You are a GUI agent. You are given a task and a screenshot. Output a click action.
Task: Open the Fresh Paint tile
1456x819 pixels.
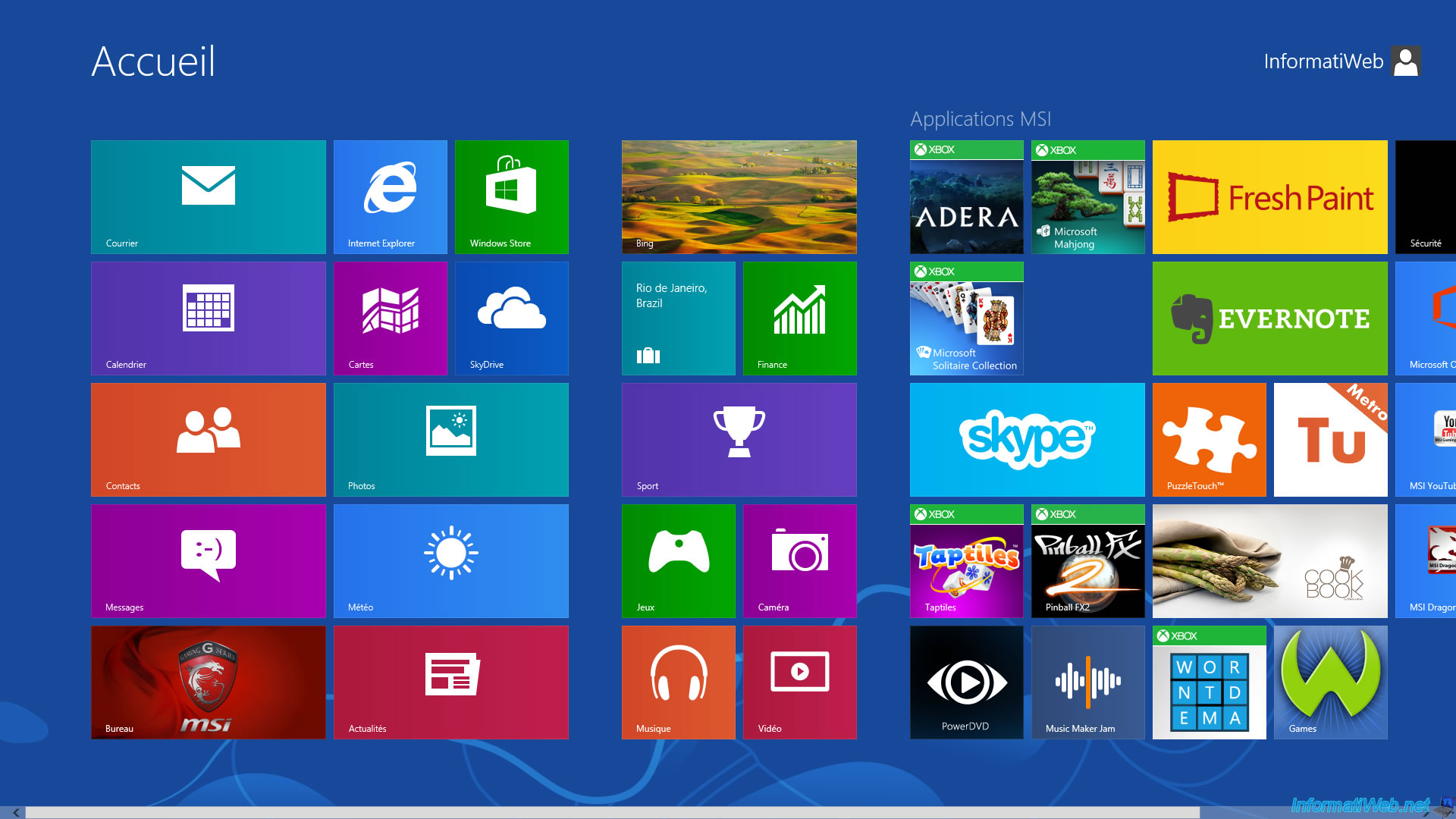(x=1270, y=197)
